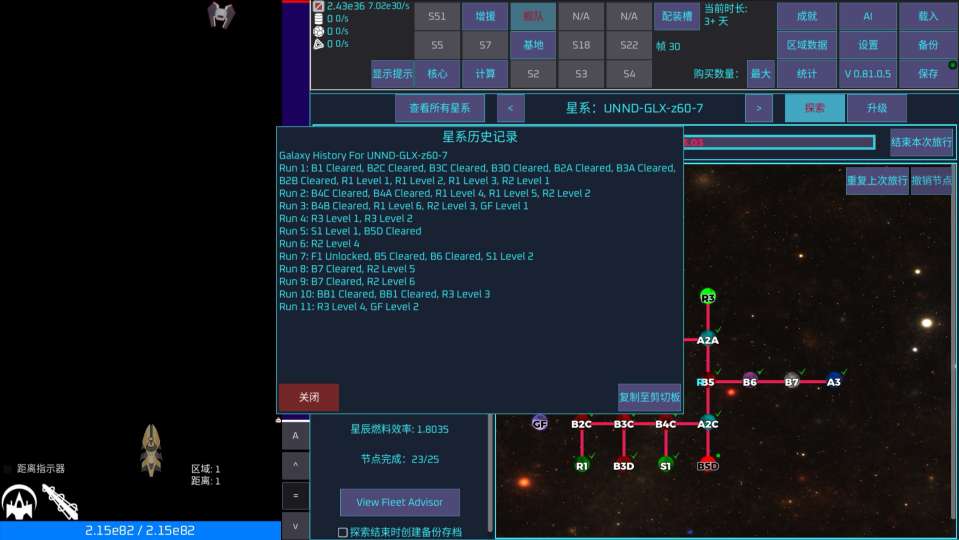Click 结束本次旅行 button

click(922, 142)
